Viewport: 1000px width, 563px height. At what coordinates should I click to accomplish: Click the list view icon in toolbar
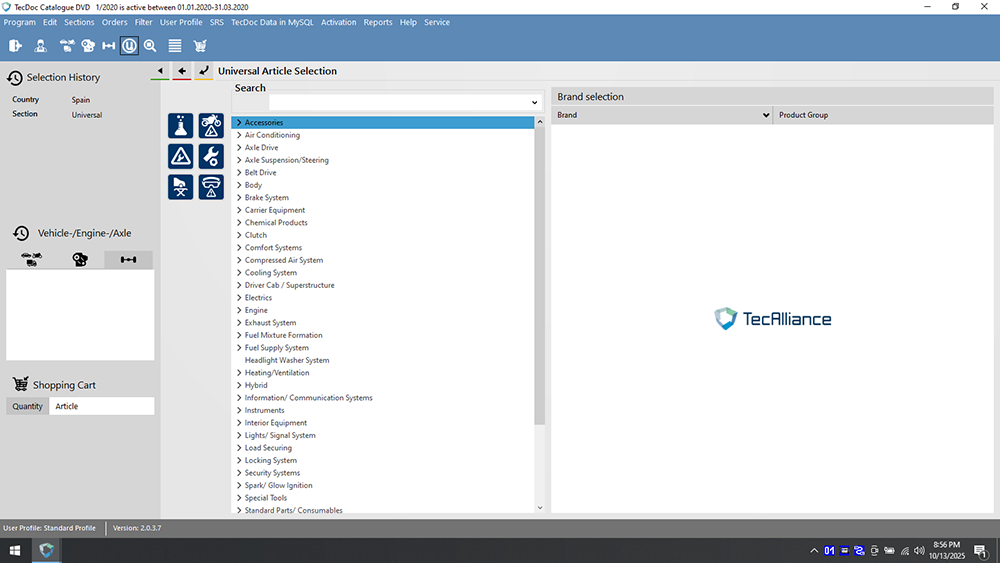point(175,45)
